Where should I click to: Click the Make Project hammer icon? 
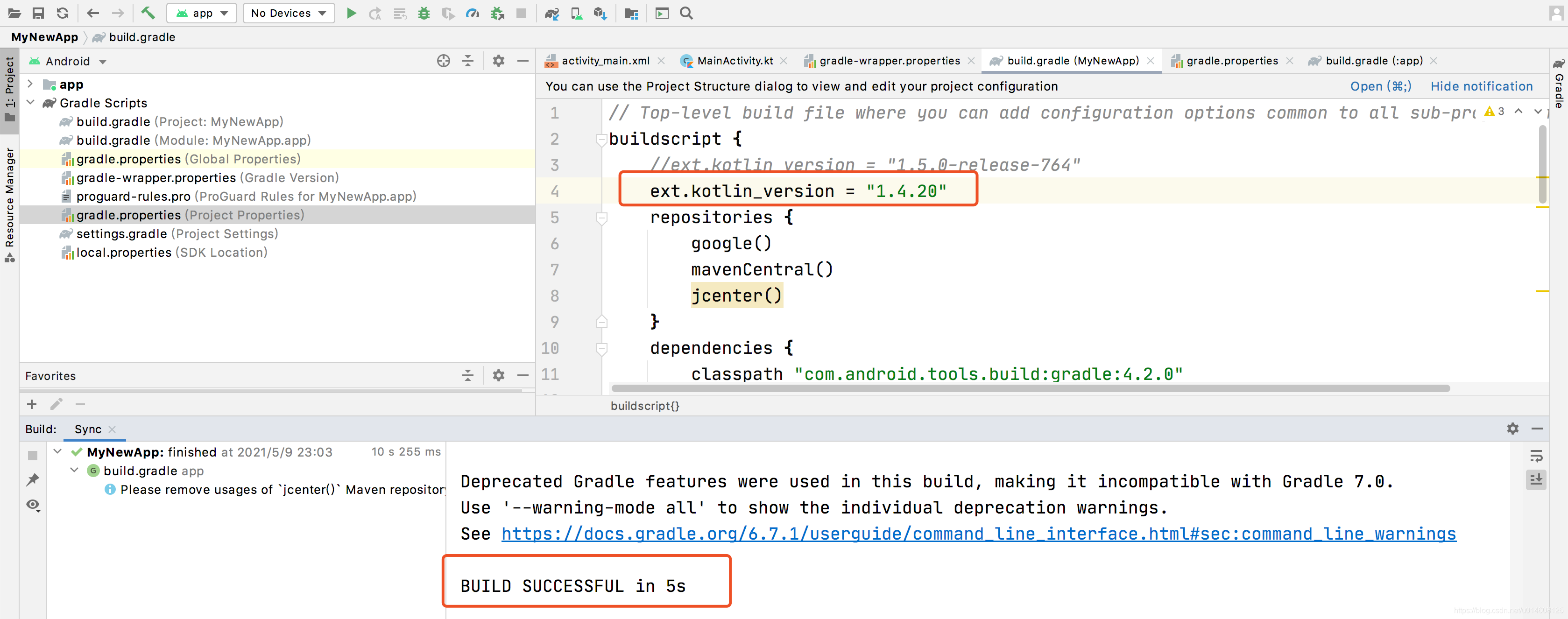coord(148,13)
